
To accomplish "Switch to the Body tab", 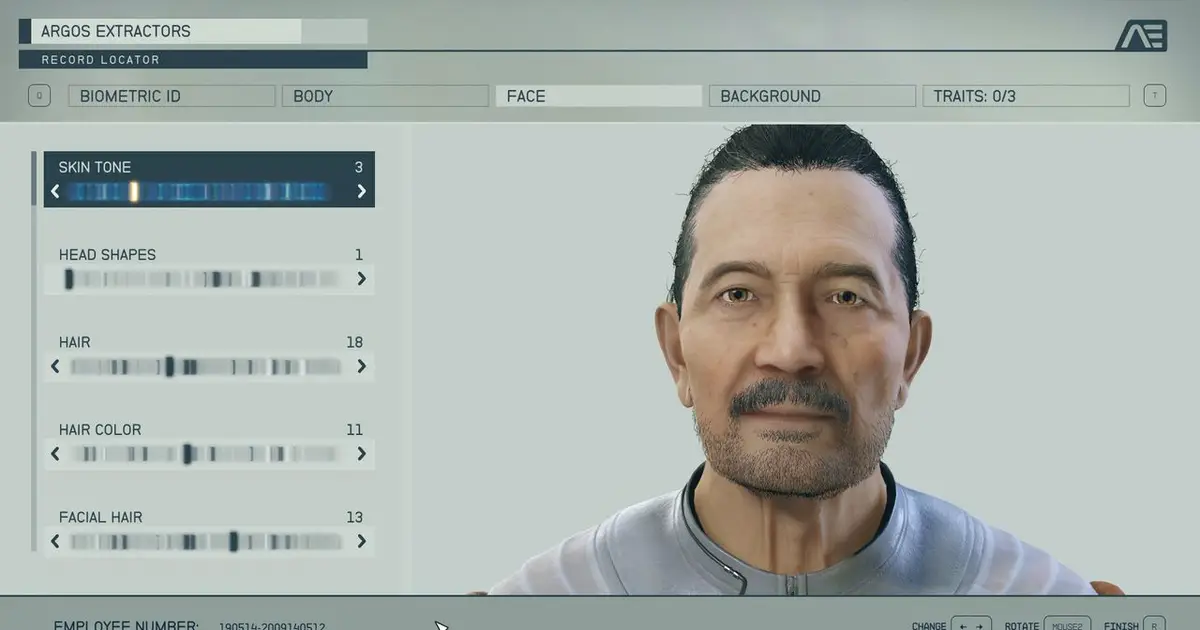I will (x=385, y=96).
